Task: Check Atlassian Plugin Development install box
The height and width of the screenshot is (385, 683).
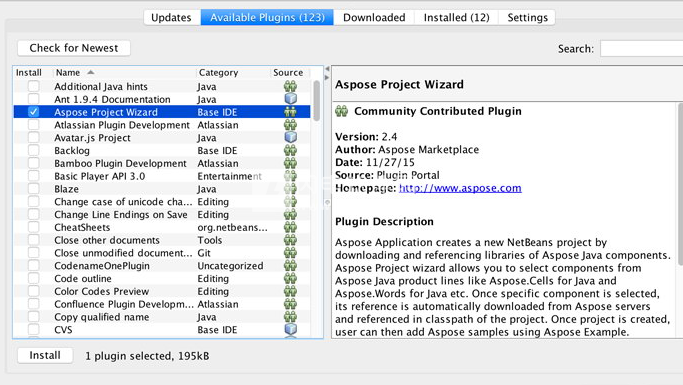Action: click(x=34, y=125)
